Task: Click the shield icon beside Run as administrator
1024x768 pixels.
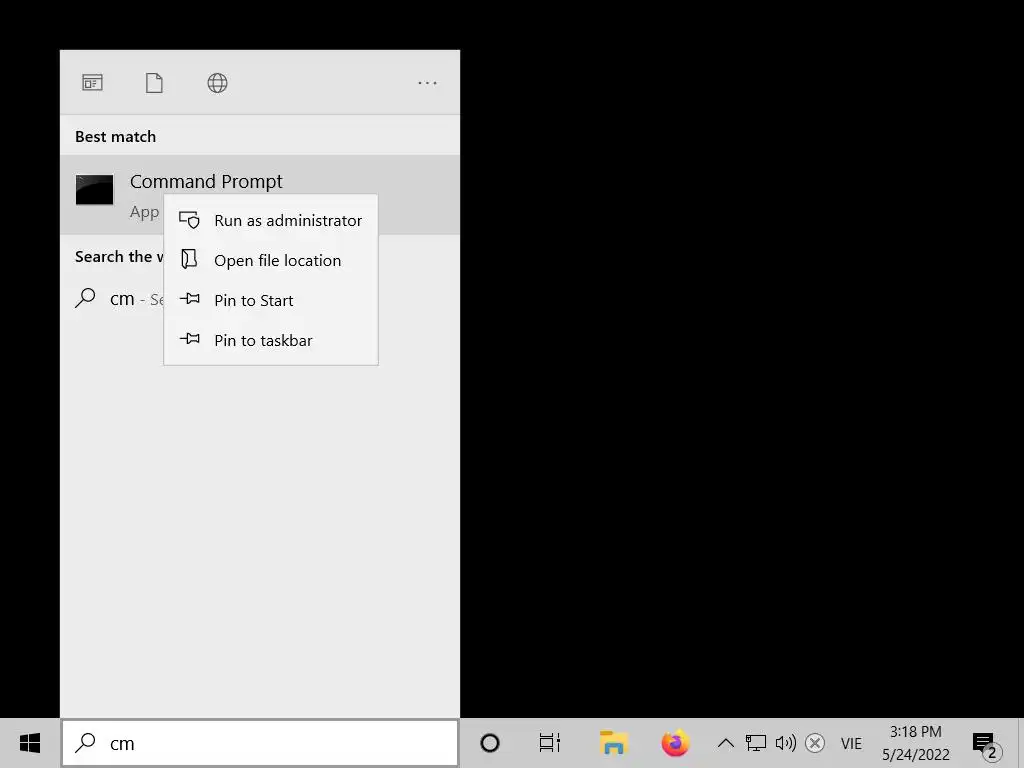Action: coord(189,220)
